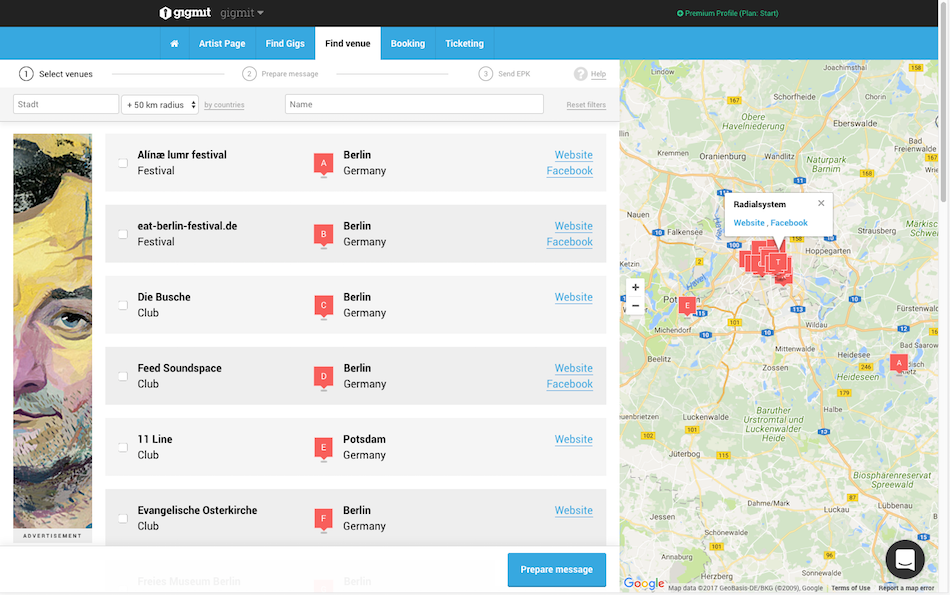Click Report a map error link
Viewport: 950px width, 595px height.
point(906,588)
